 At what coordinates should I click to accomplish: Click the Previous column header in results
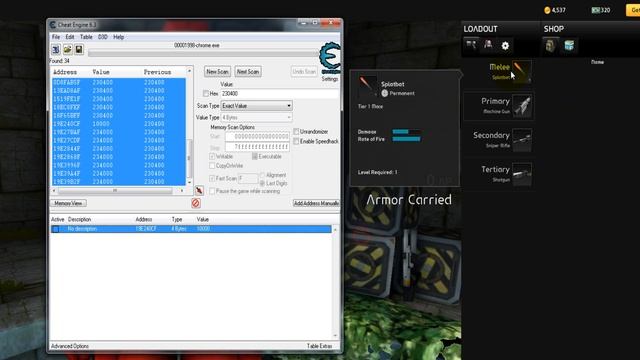(x=158, y=72)
